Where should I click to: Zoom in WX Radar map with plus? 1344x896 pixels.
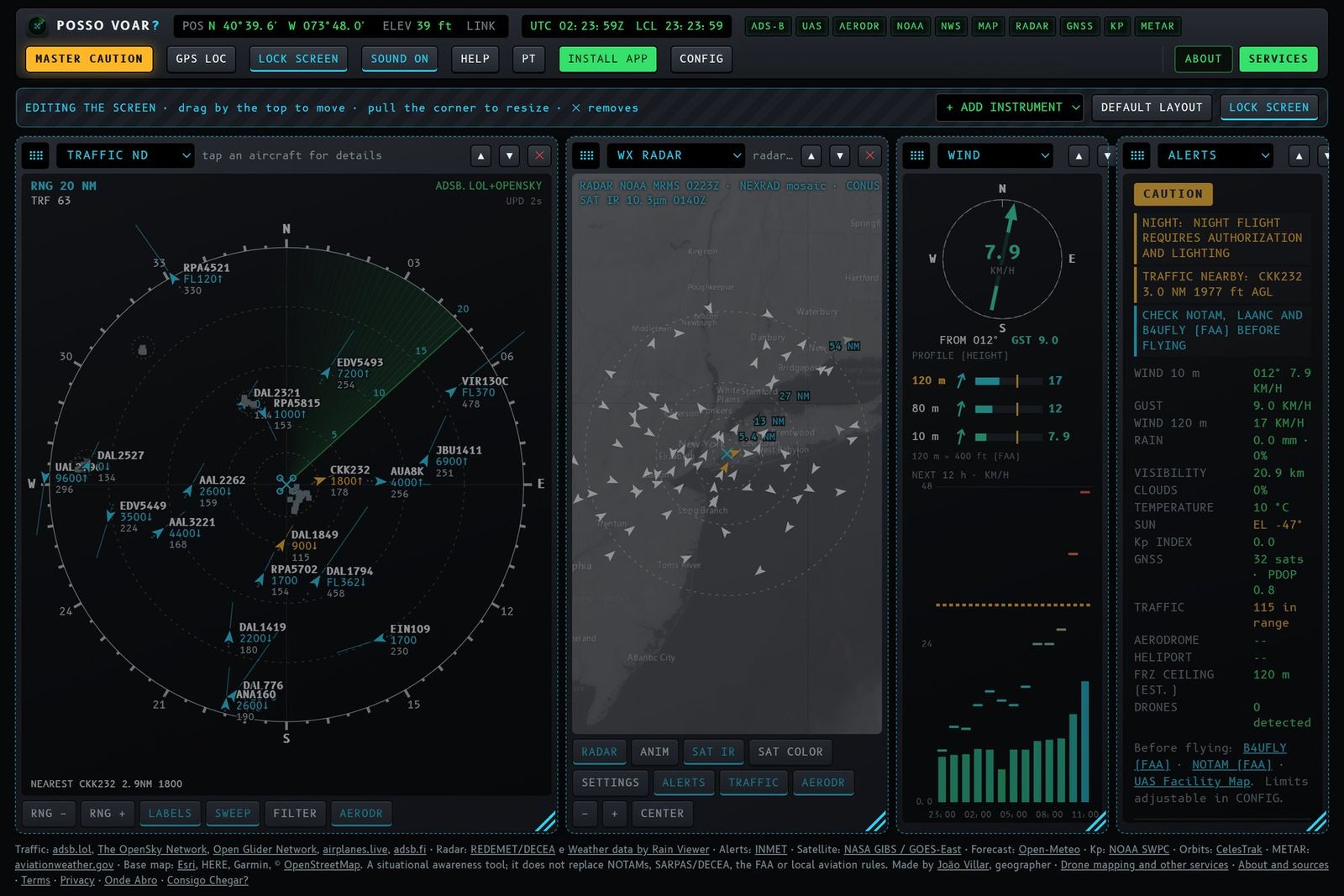[x=614, y=814]
